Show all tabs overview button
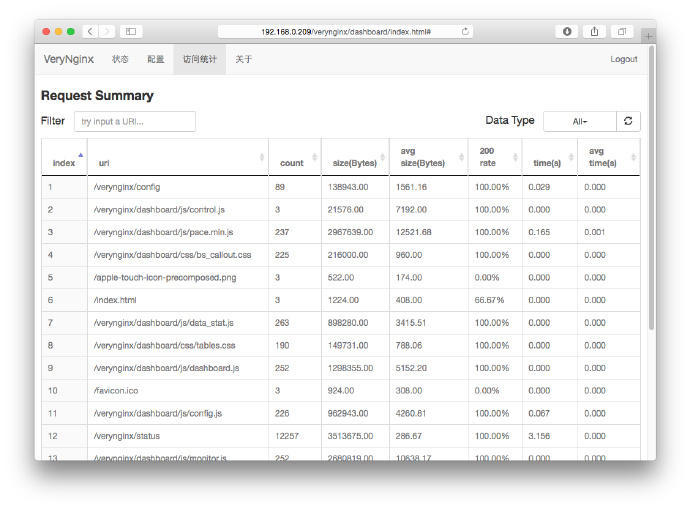 click(x=622, y=32)
